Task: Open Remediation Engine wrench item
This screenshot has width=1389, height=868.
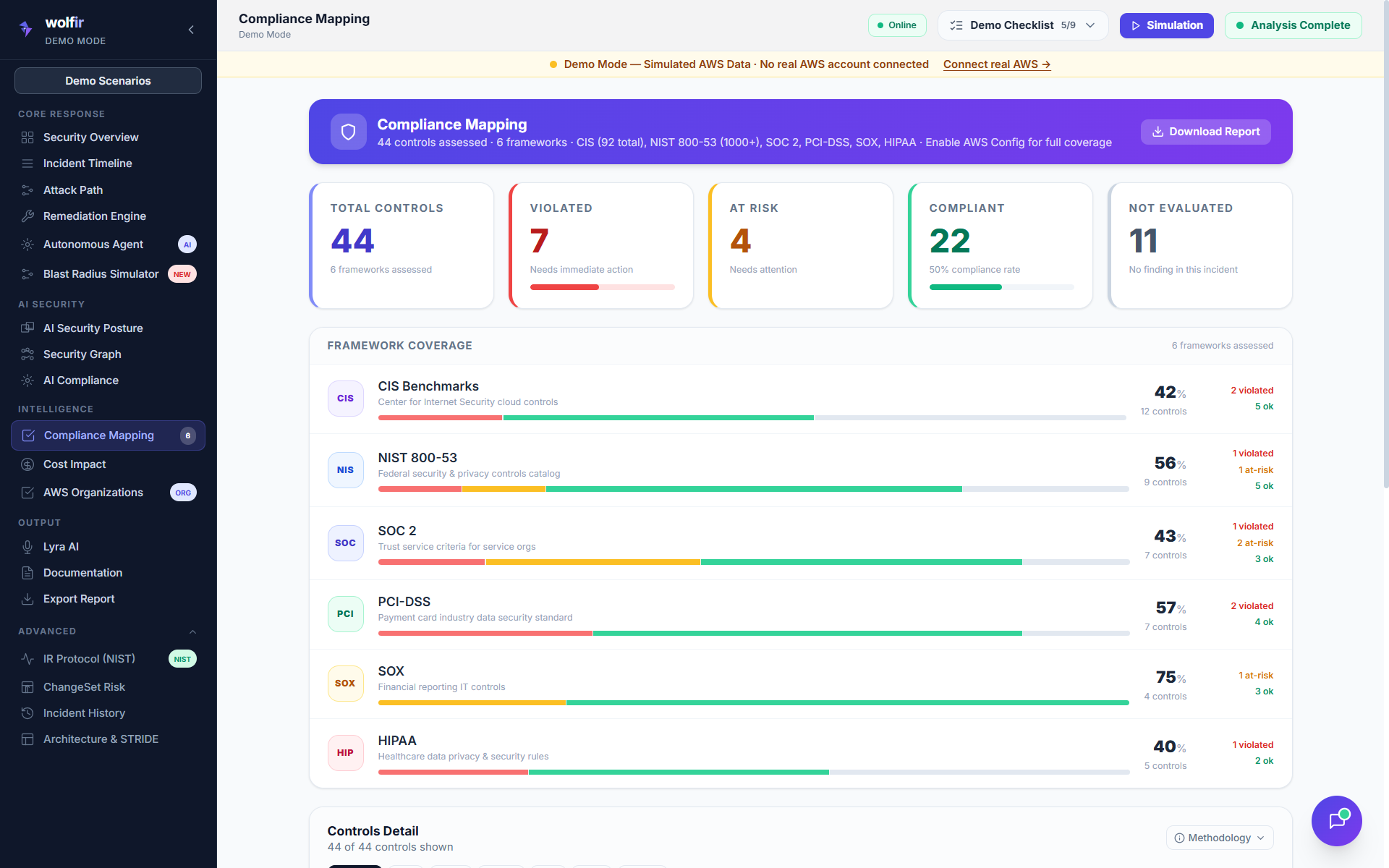Action: (x=94, y=216)
